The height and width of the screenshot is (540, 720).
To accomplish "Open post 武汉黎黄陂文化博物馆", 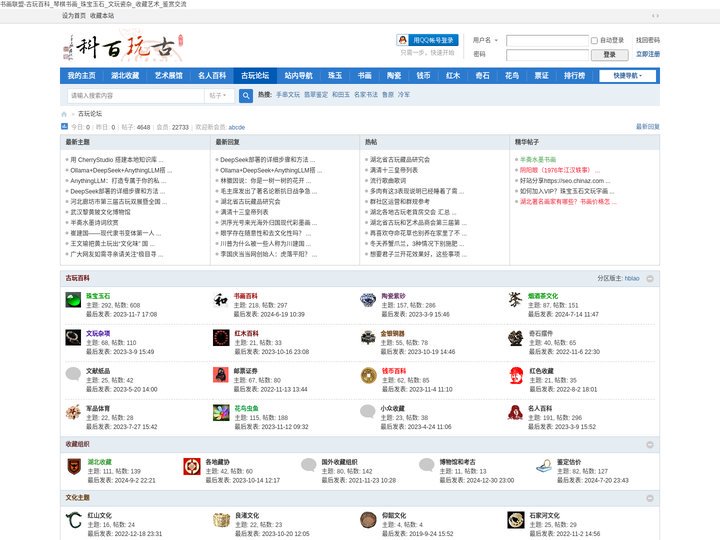I will click(x=100, y=212).
